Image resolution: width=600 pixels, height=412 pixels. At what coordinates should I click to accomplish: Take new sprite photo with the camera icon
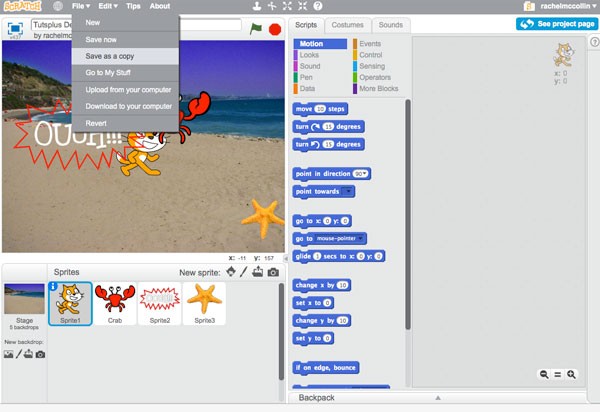[273, 272]
